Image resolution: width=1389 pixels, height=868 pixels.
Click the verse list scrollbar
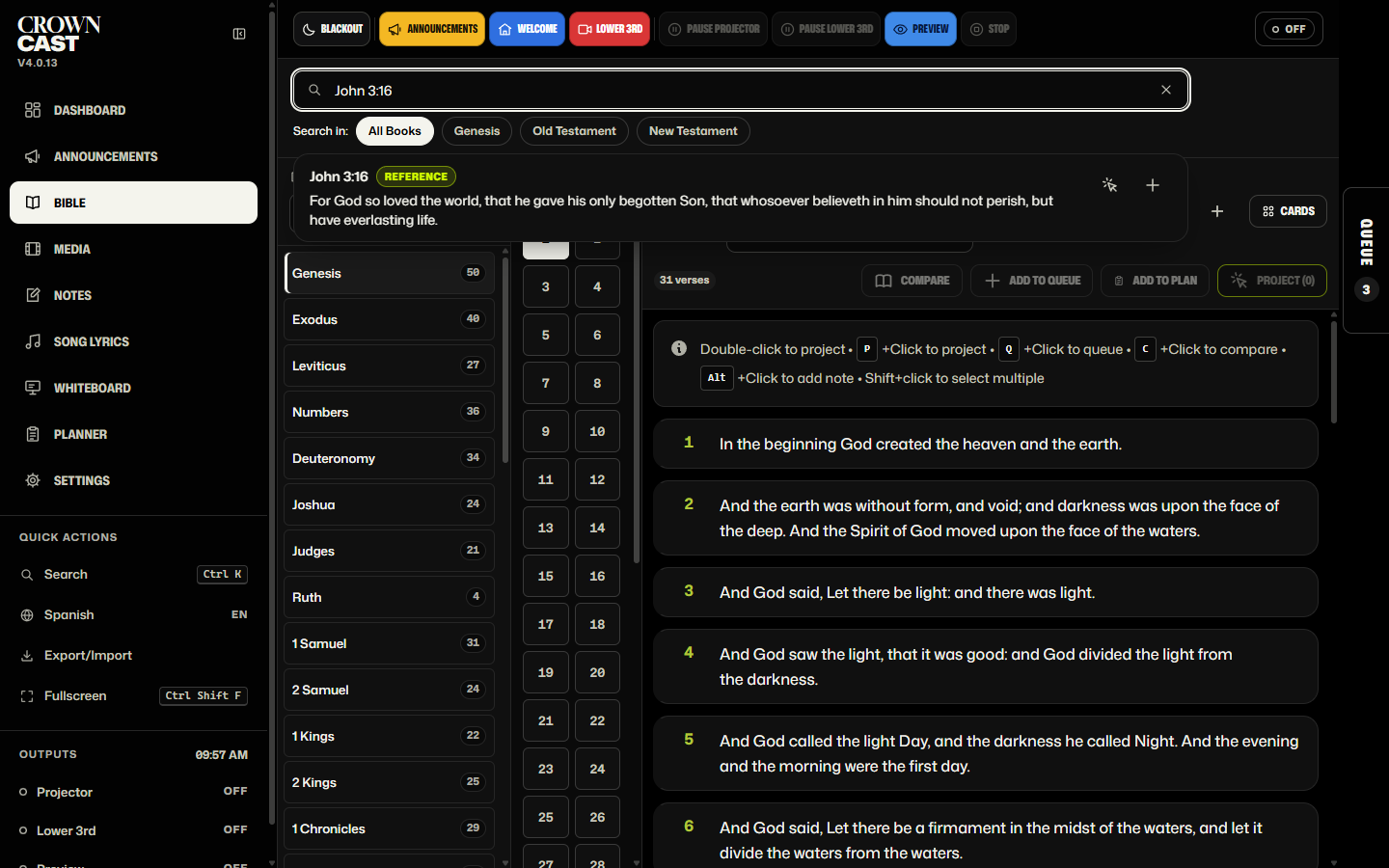(x=1334, y=372)
